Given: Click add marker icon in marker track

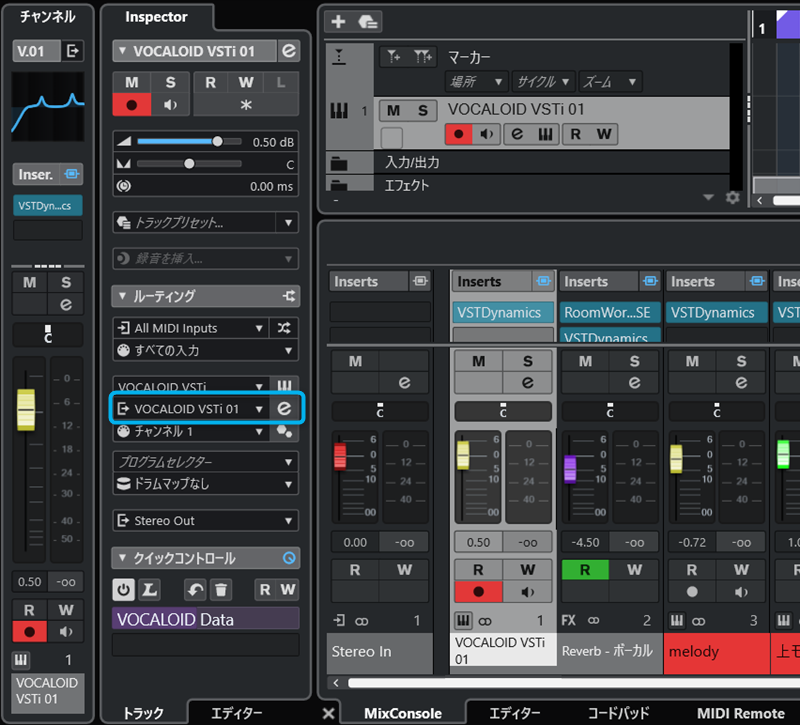Looking at the screenshot, I should pos(393,56).
